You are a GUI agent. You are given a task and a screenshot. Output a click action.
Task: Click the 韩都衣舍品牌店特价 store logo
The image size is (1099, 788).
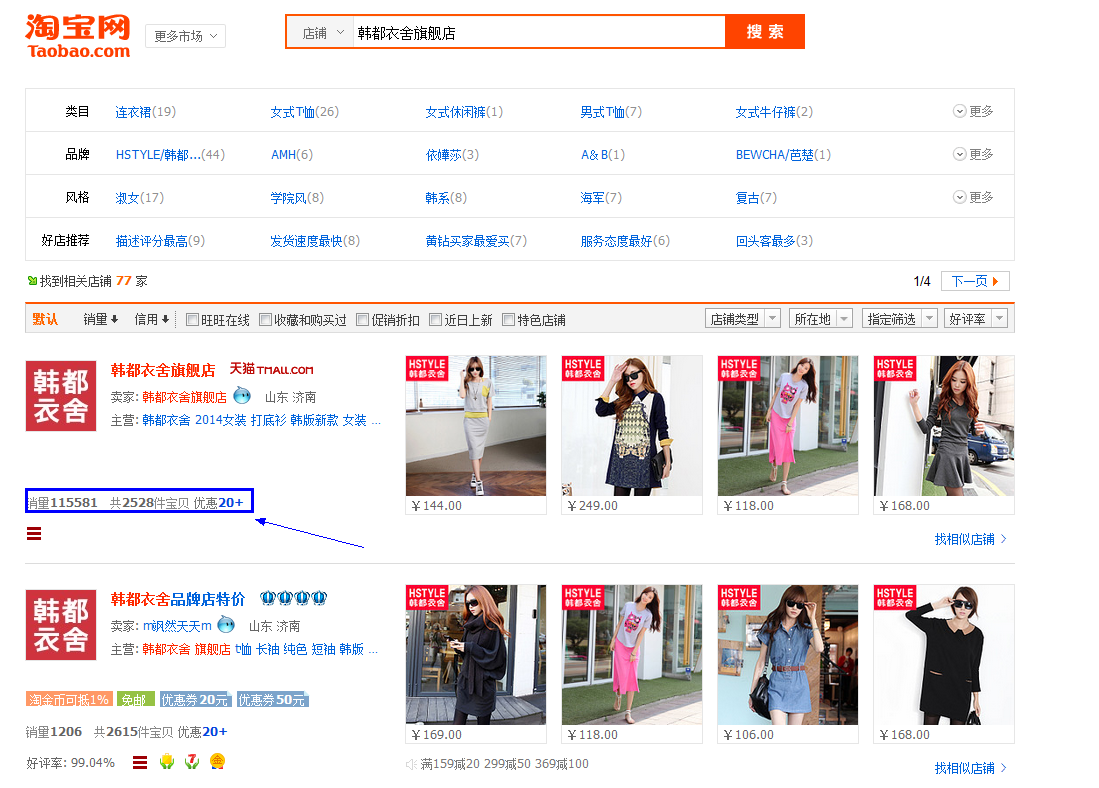[61, 625]
